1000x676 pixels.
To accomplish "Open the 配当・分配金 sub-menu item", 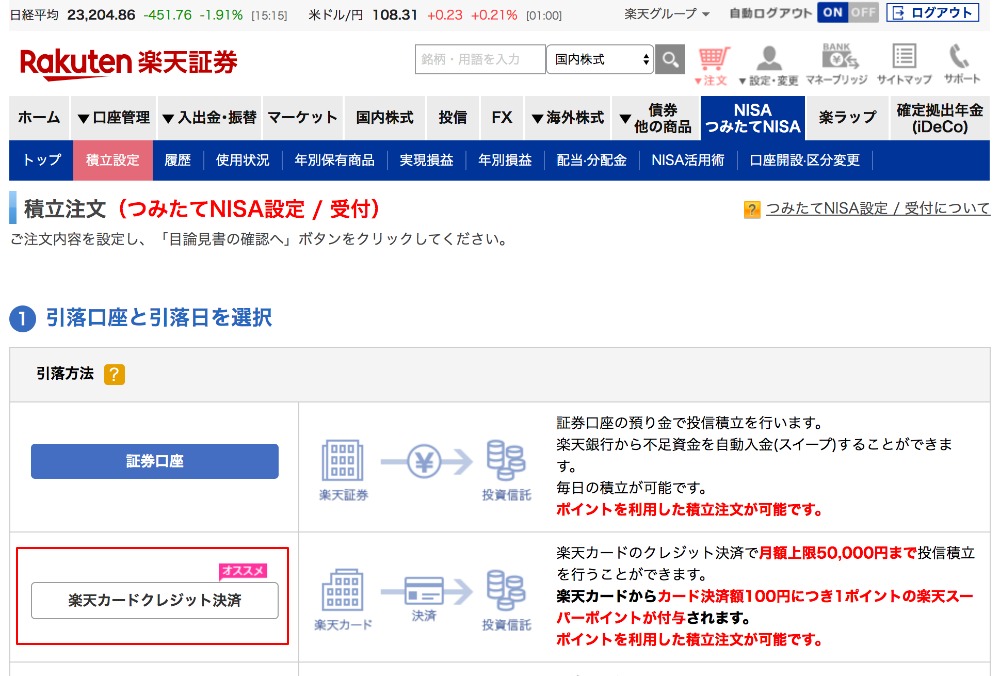I will [x=591, y=160].
